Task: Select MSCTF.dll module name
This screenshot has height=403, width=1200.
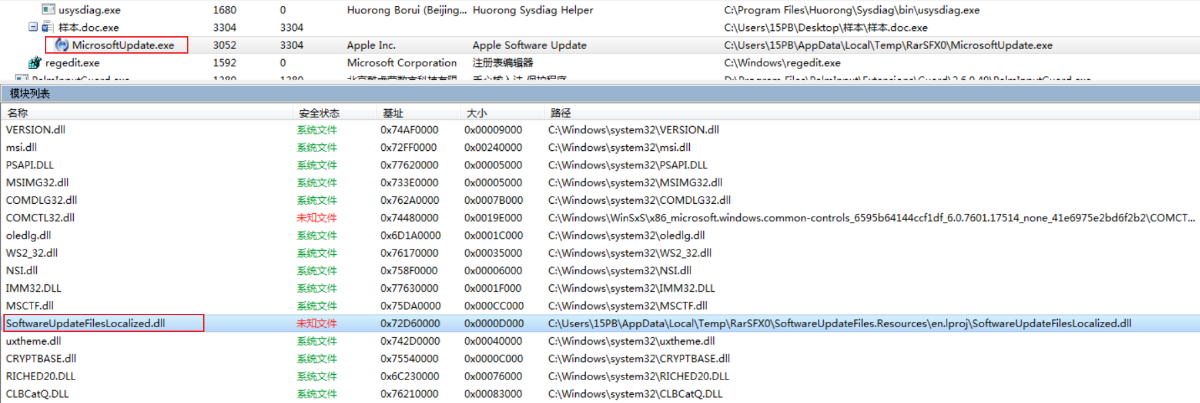Action: click(x=30, y=305)
